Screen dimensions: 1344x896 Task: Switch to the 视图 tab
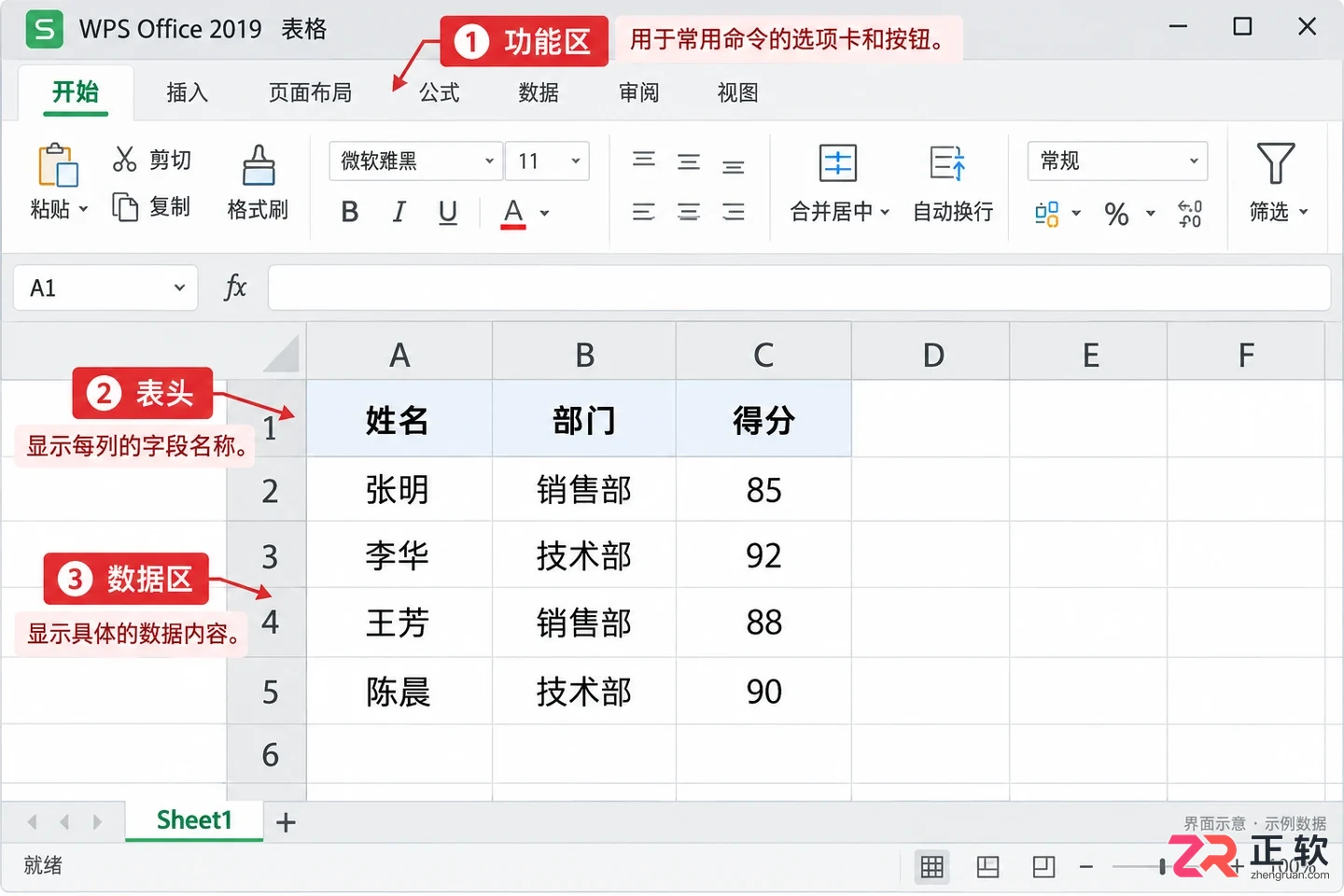pyautogui.click(x=737, y=92)
